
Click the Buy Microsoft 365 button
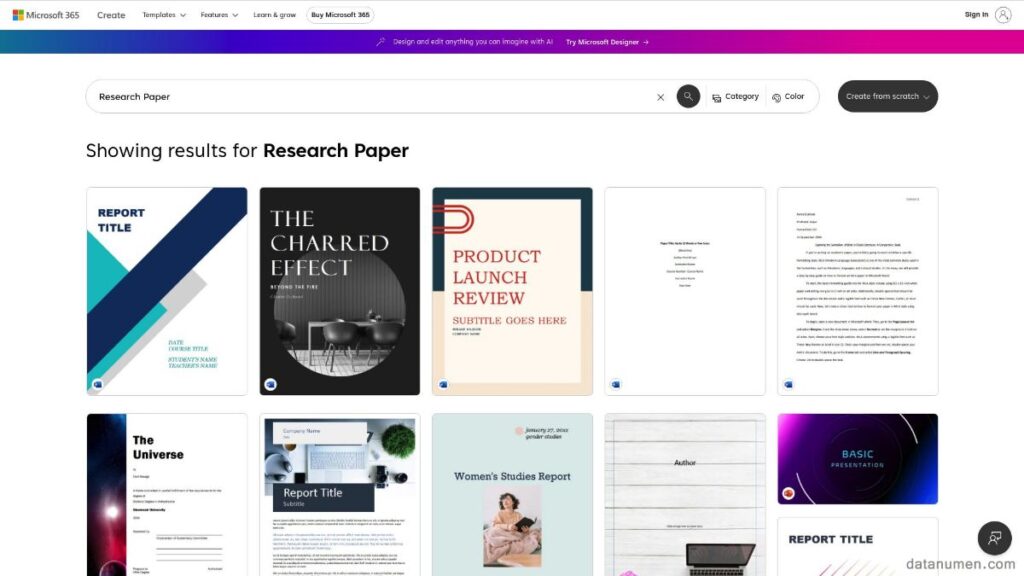click(338, 14)
